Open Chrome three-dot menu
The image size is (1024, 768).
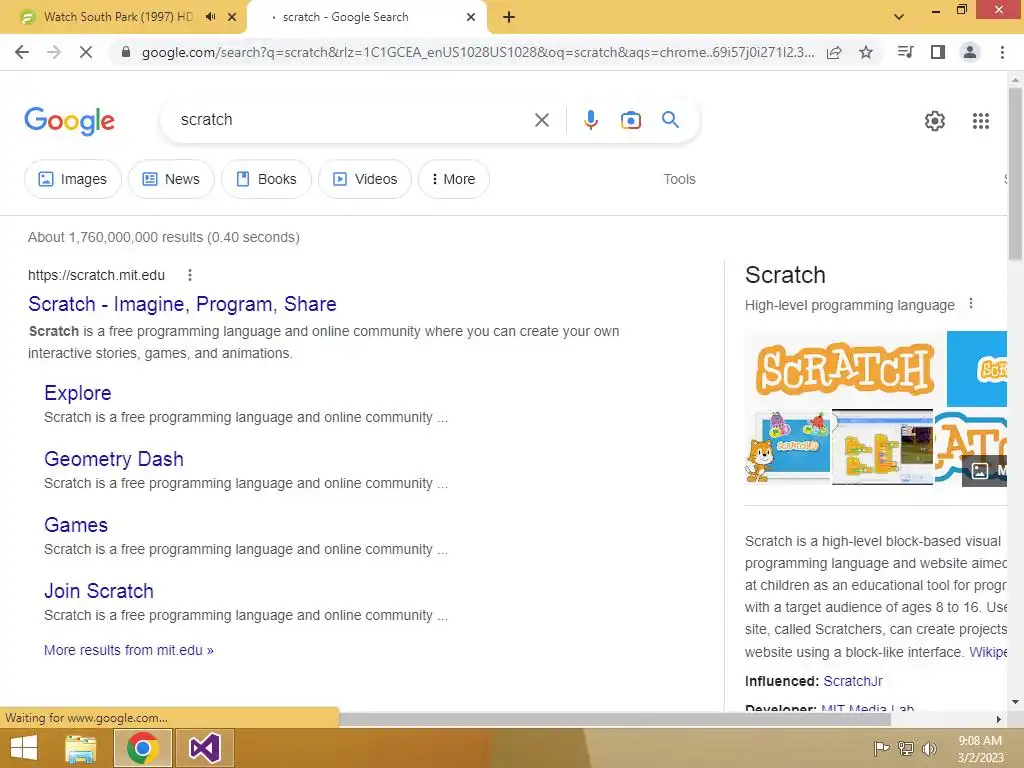(1002, 52)
